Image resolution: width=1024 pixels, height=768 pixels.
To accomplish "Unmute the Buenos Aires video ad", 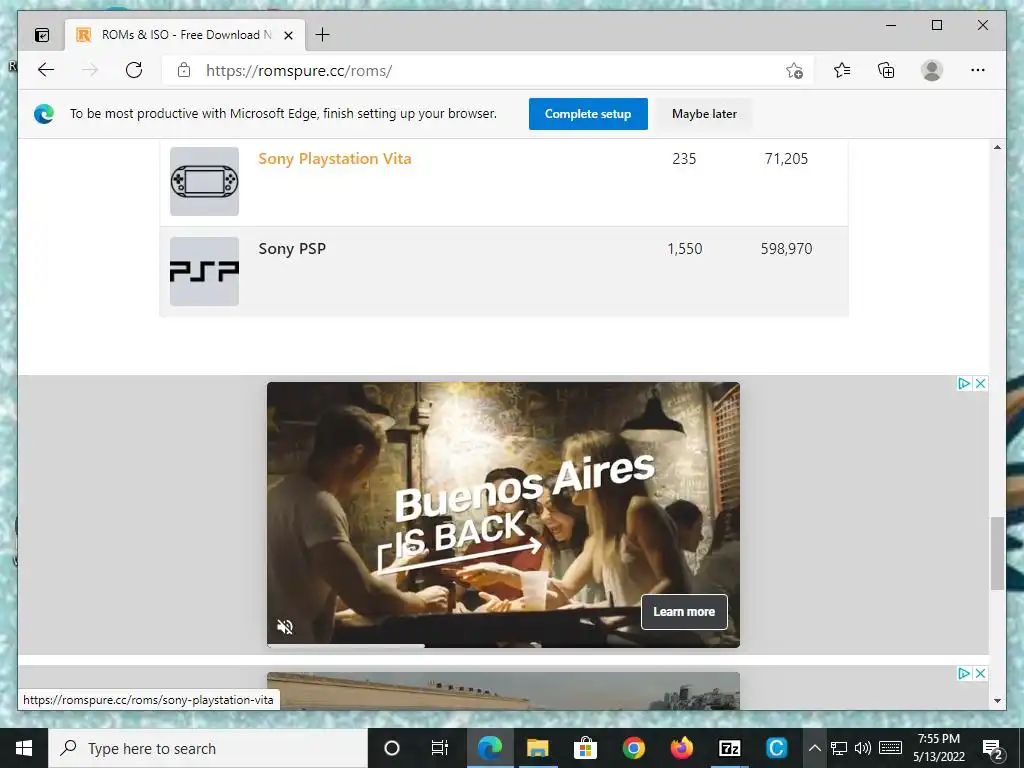I will (285, 627).
